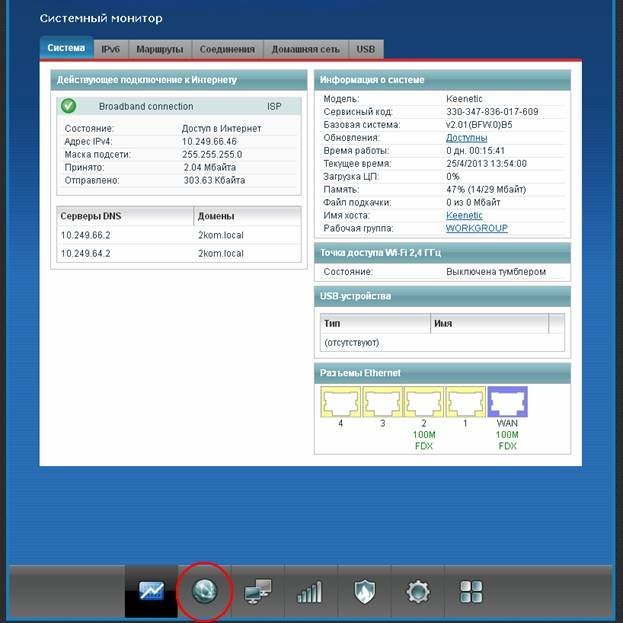Click the purple WAN Ethernet port icon

pyautogui.click(x=507, y=402)
